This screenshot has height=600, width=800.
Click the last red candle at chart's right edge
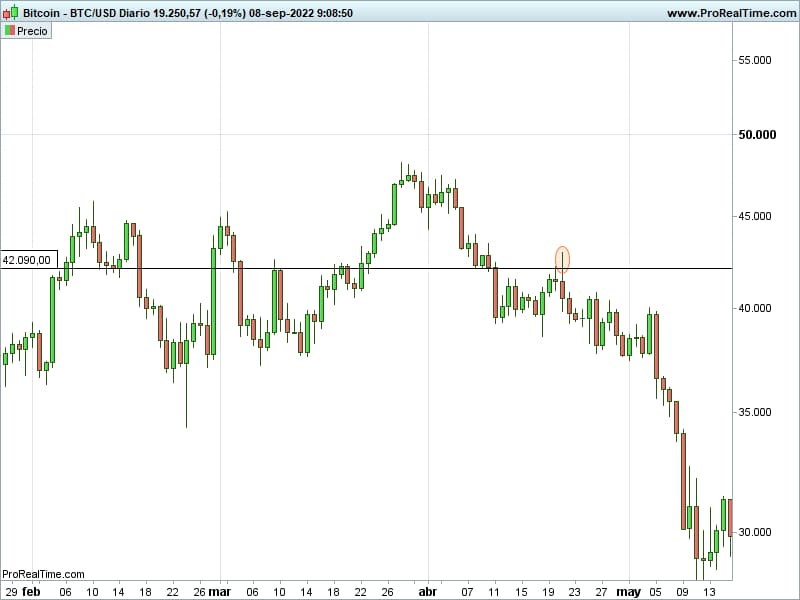pyautogui.click(x=730, y=517)
